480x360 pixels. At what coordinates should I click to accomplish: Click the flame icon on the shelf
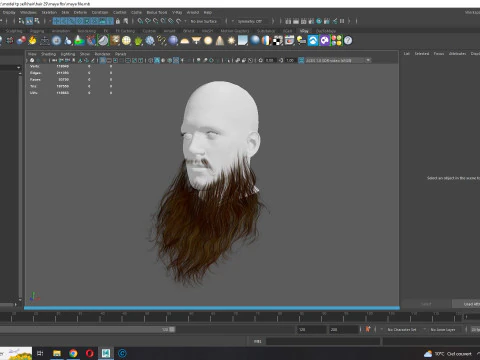[32, 41]
